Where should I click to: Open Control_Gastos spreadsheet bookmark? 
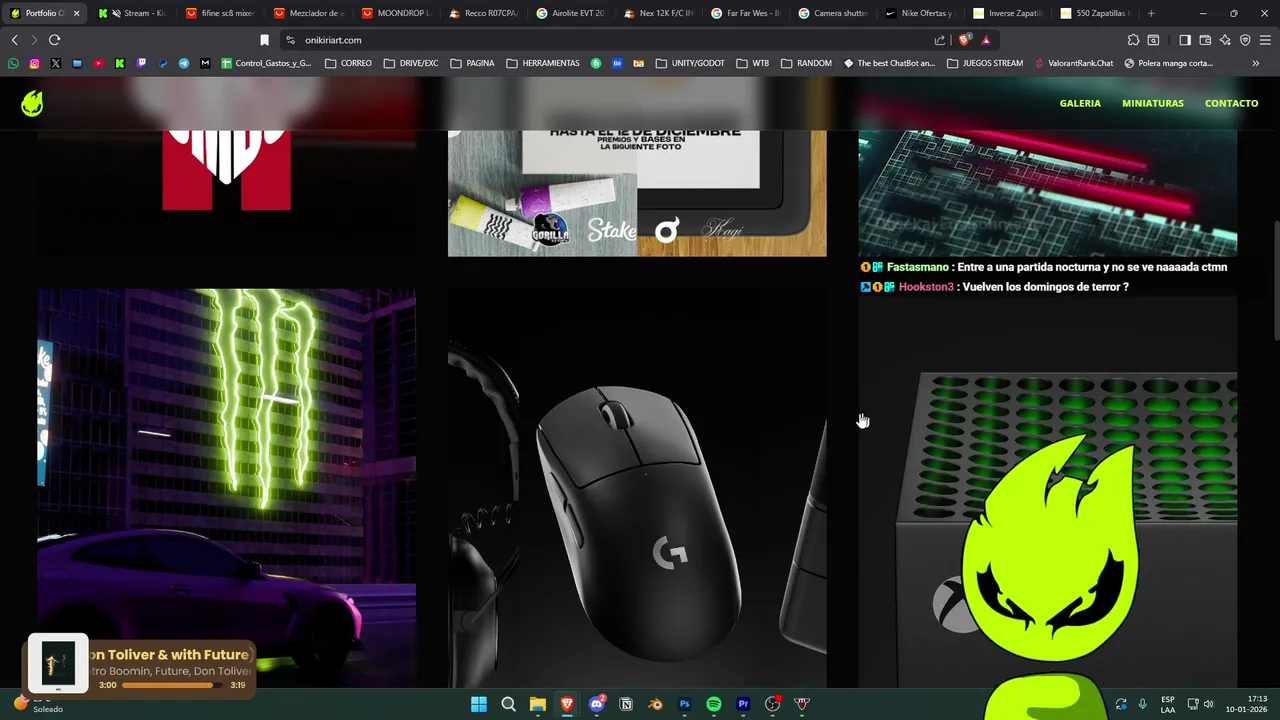[x=266, y=63]
